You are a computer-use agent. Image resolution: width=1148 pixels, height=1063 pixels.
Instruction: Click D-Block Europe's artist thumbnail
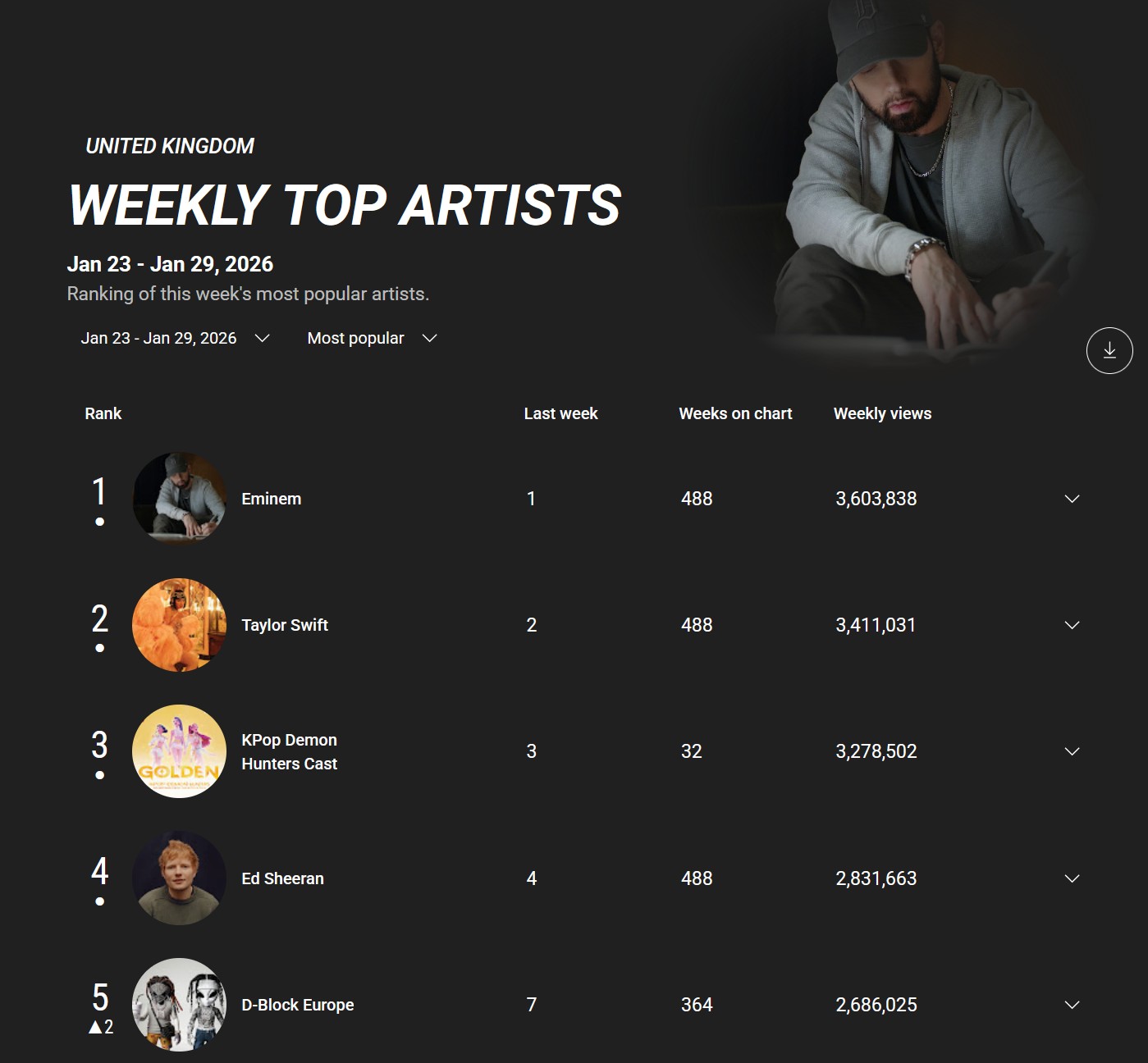tap(179, 1005)
